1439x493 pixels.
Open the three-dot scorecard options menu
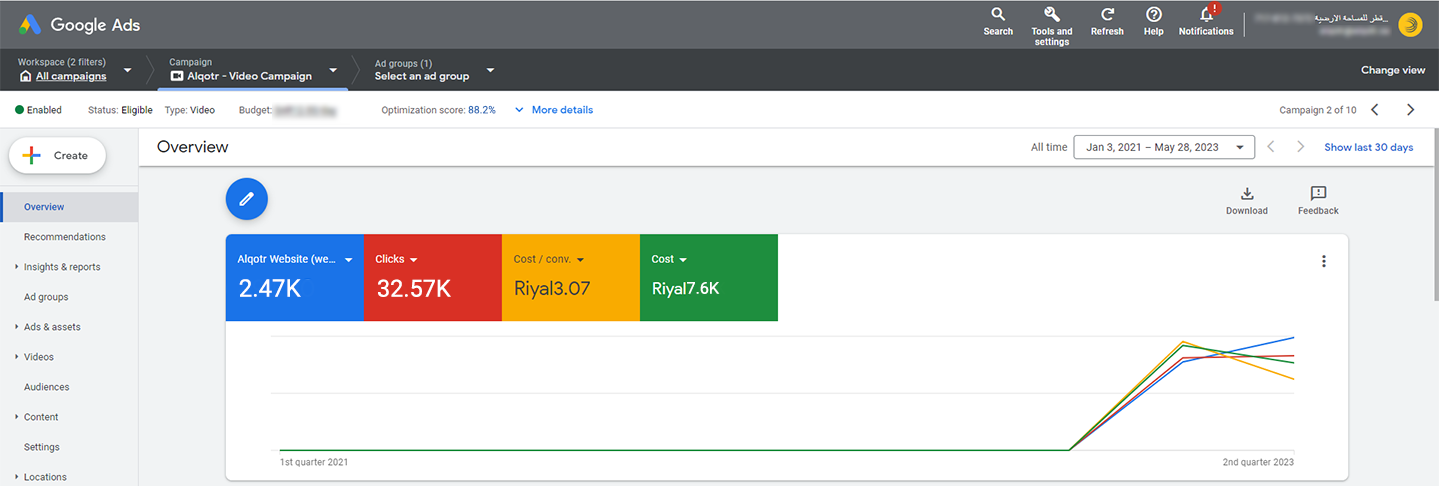[x=1323, y=262]
